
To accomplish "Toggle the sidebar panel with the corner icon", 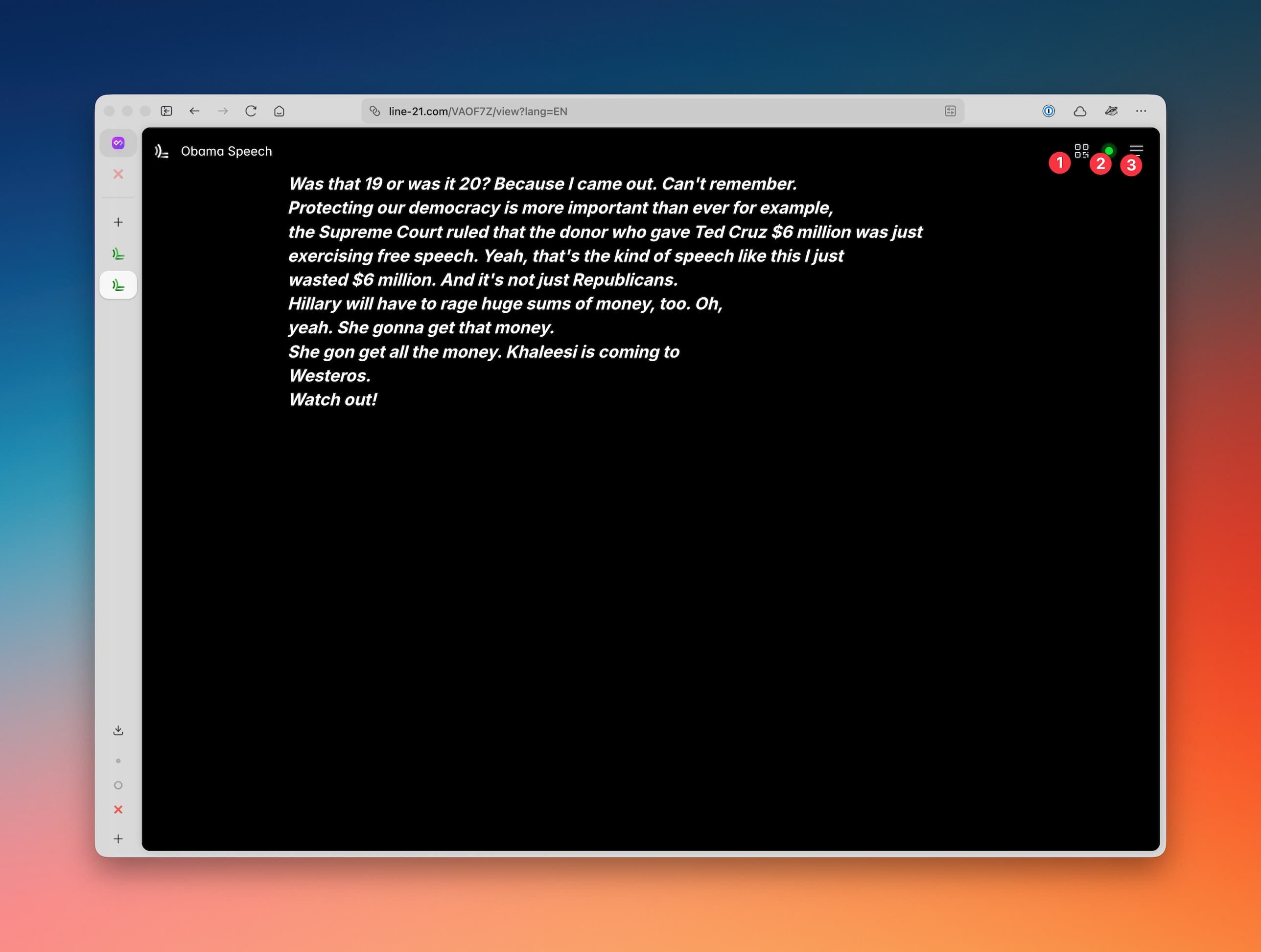I will click(x=166, y=111).
